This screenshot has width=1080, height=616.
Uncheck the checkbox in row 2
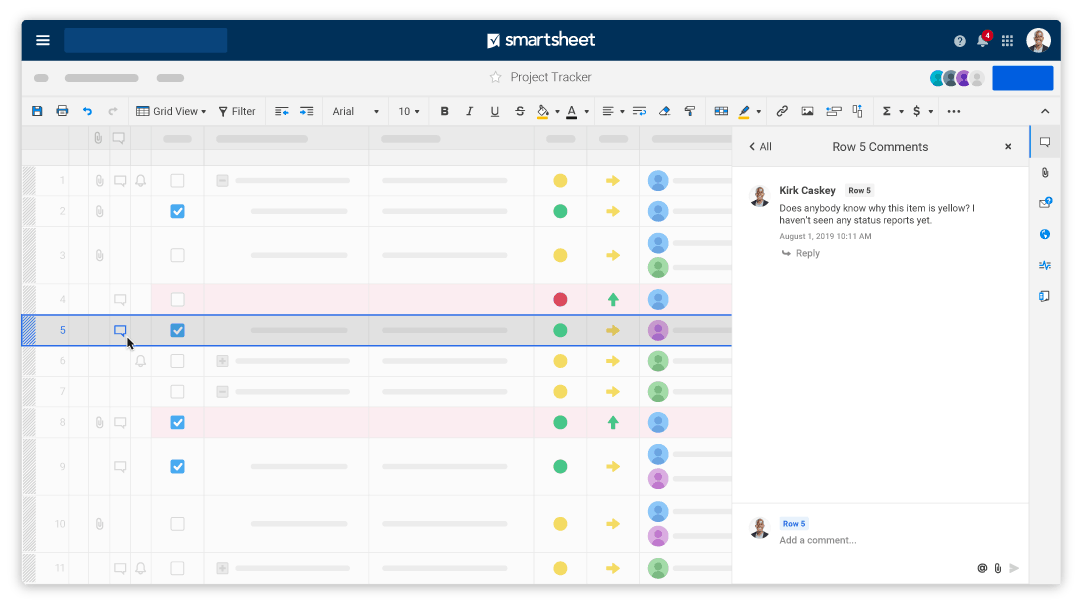177,211
